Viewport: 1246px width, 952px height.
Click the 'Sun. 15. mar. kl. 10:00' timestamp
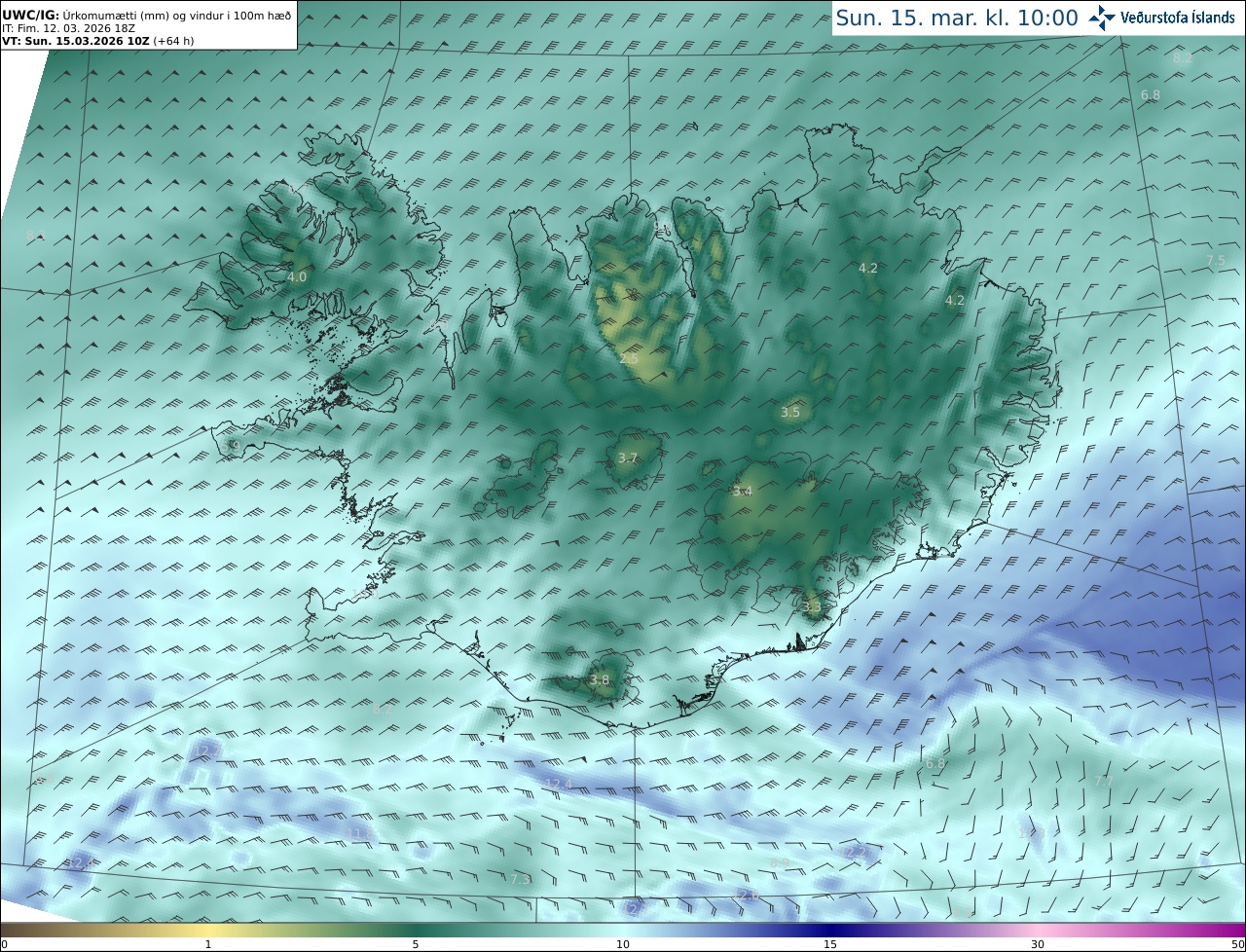[957, 18]
